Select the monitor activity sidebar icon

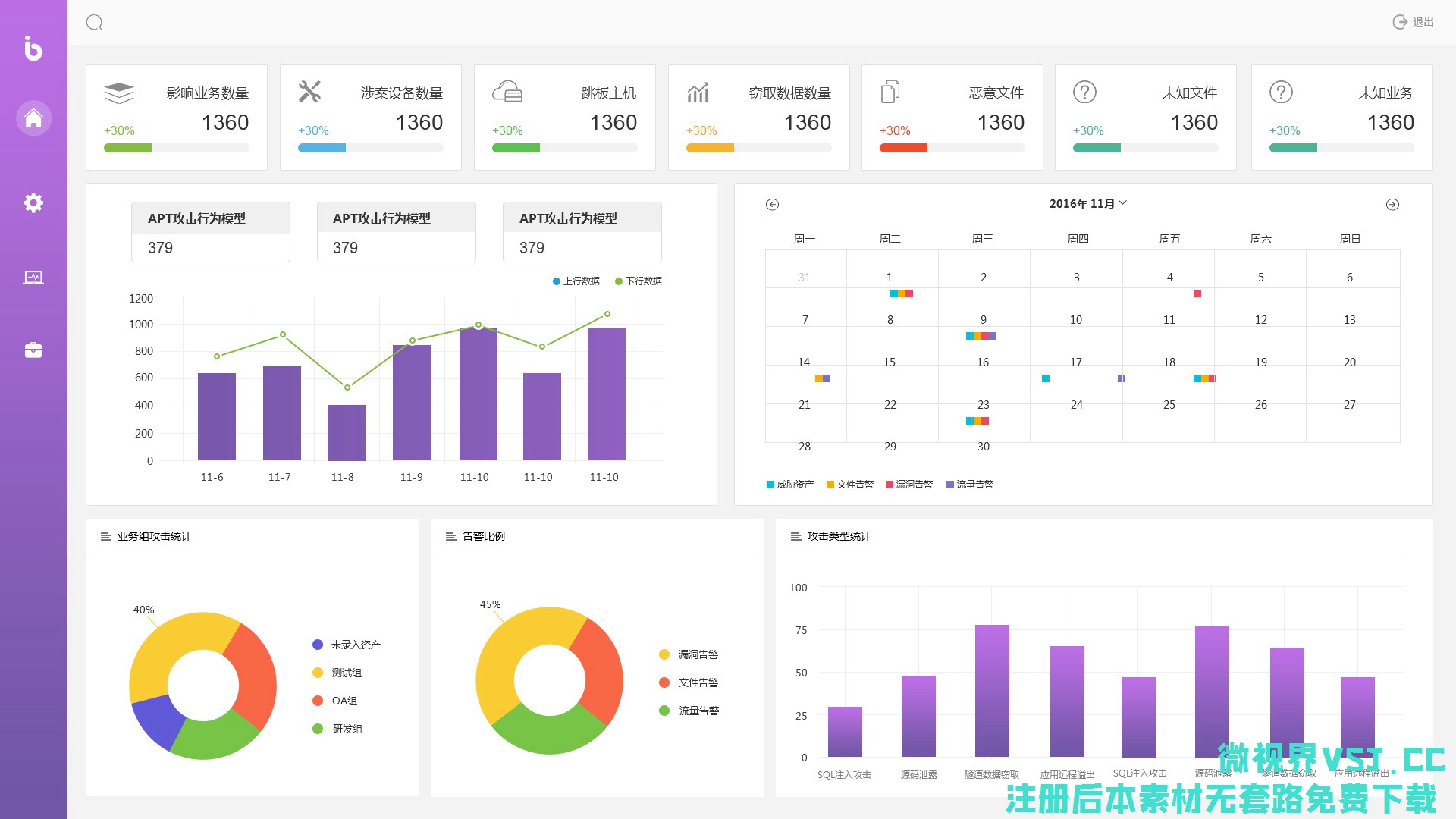click(x=33, y=278)
